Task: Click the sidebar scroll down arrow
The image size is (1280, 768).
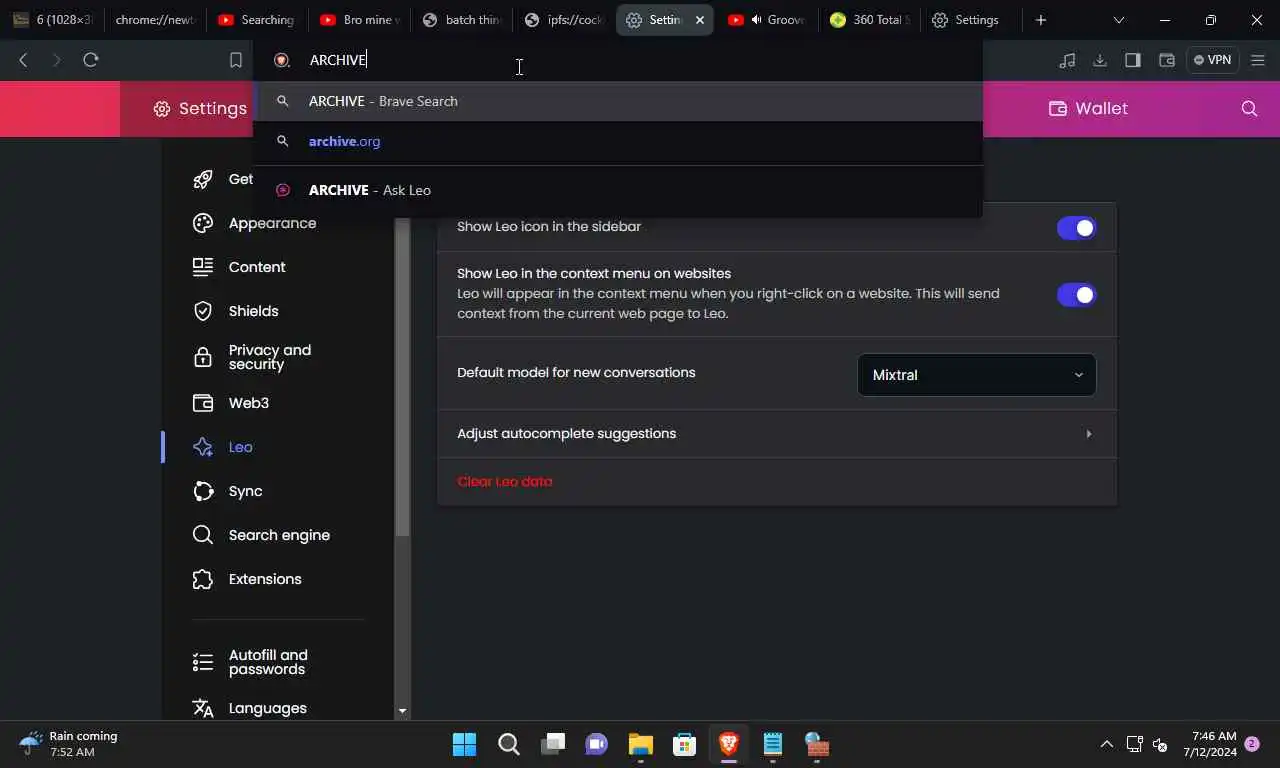Action: pos(402,711)
